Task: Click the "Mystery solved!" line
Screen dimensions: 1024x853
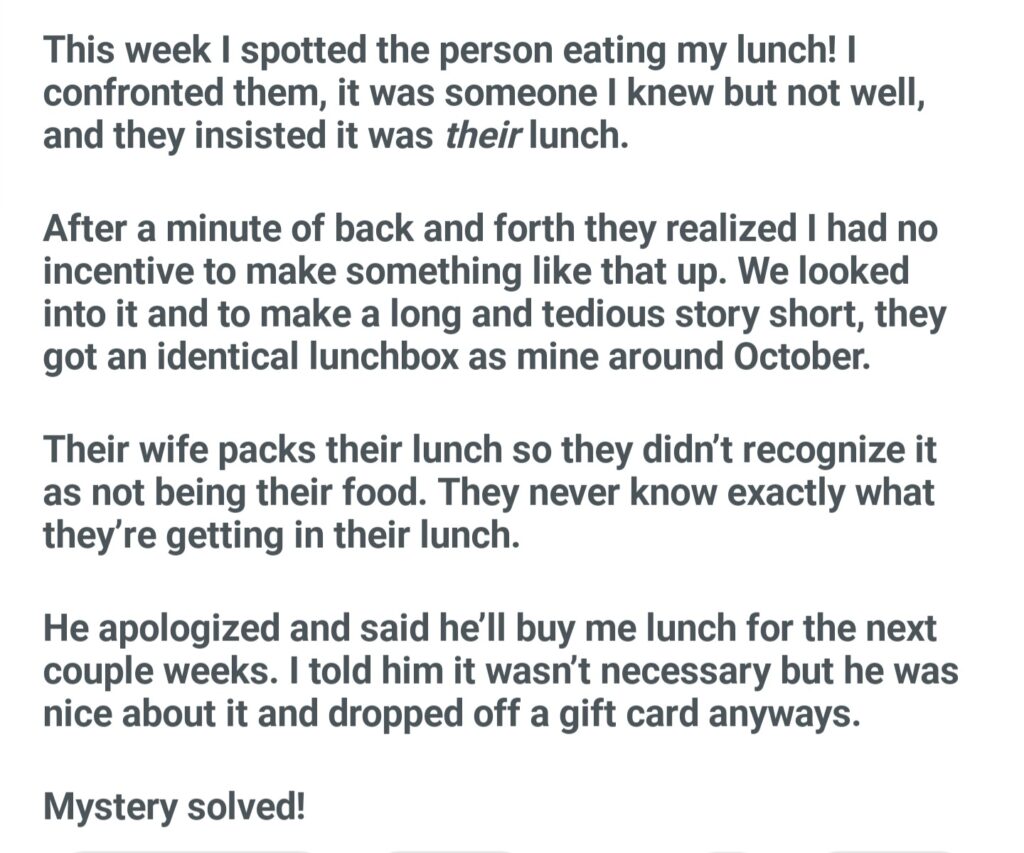Action: pos(174,806)
